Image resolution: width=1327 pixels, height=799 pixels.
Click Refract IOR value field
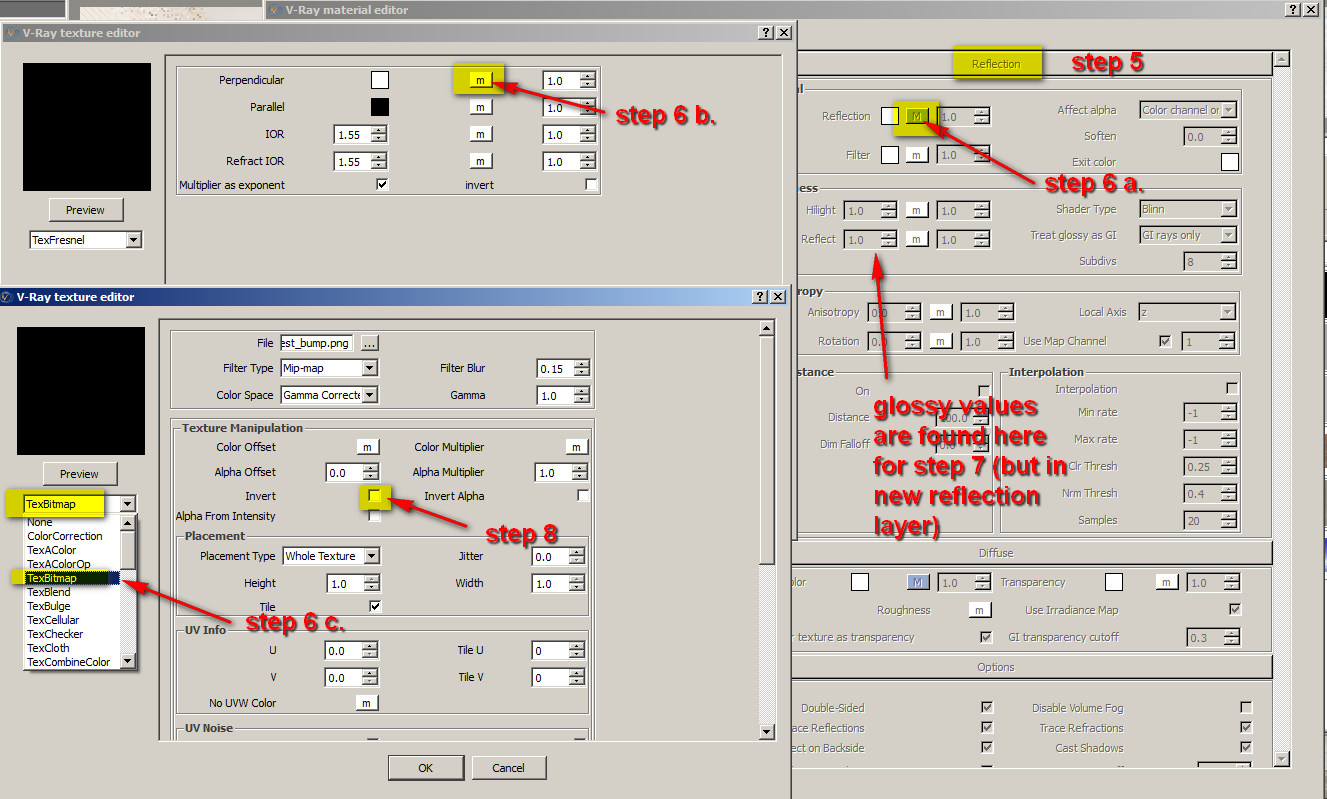coord(353,161)
